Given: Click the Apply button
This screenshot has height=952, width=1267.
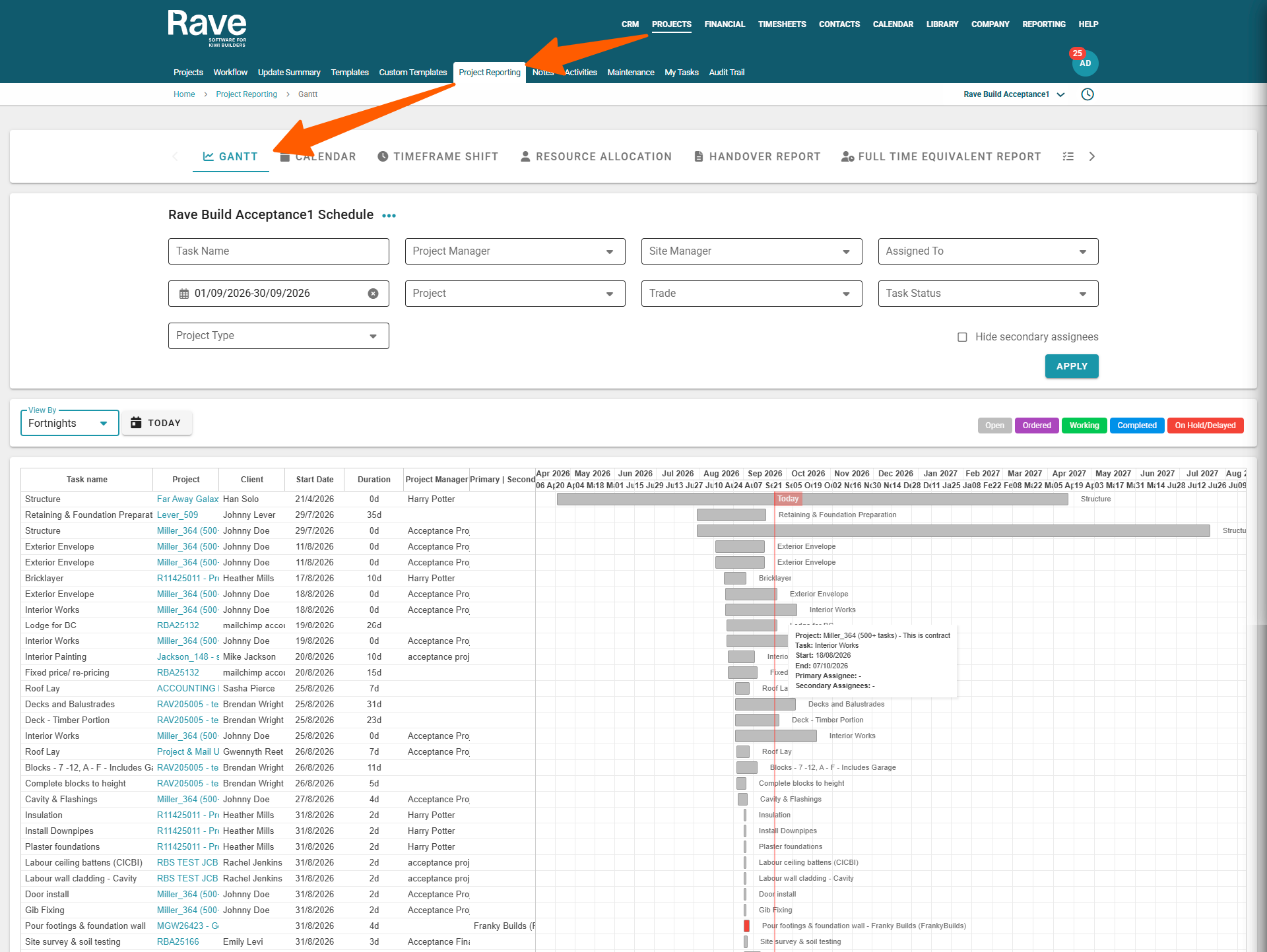Looking at the screenshot, I should [1072, 366].
